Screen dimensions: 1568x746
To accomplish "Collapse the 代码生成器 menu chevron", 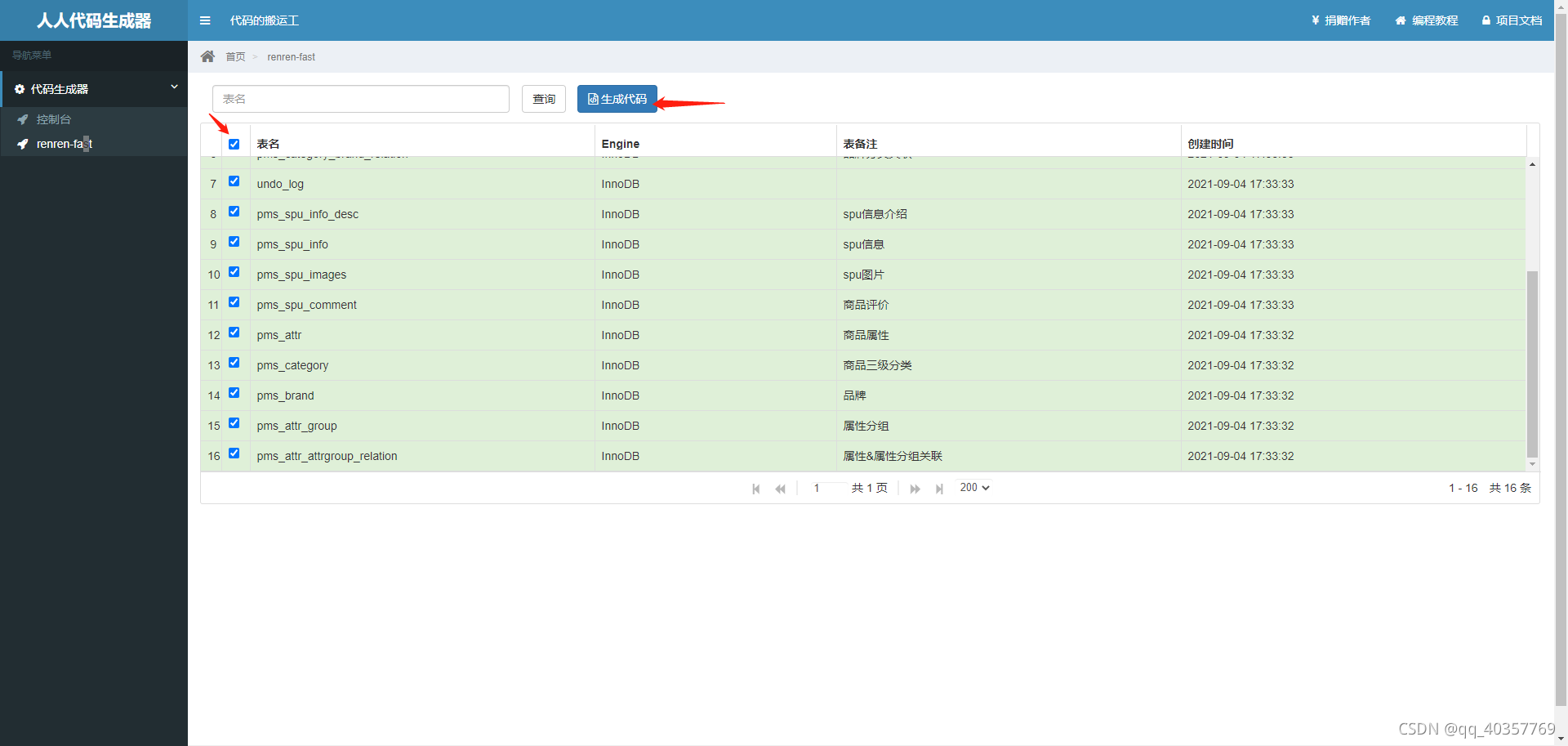I will click(174, 87).
